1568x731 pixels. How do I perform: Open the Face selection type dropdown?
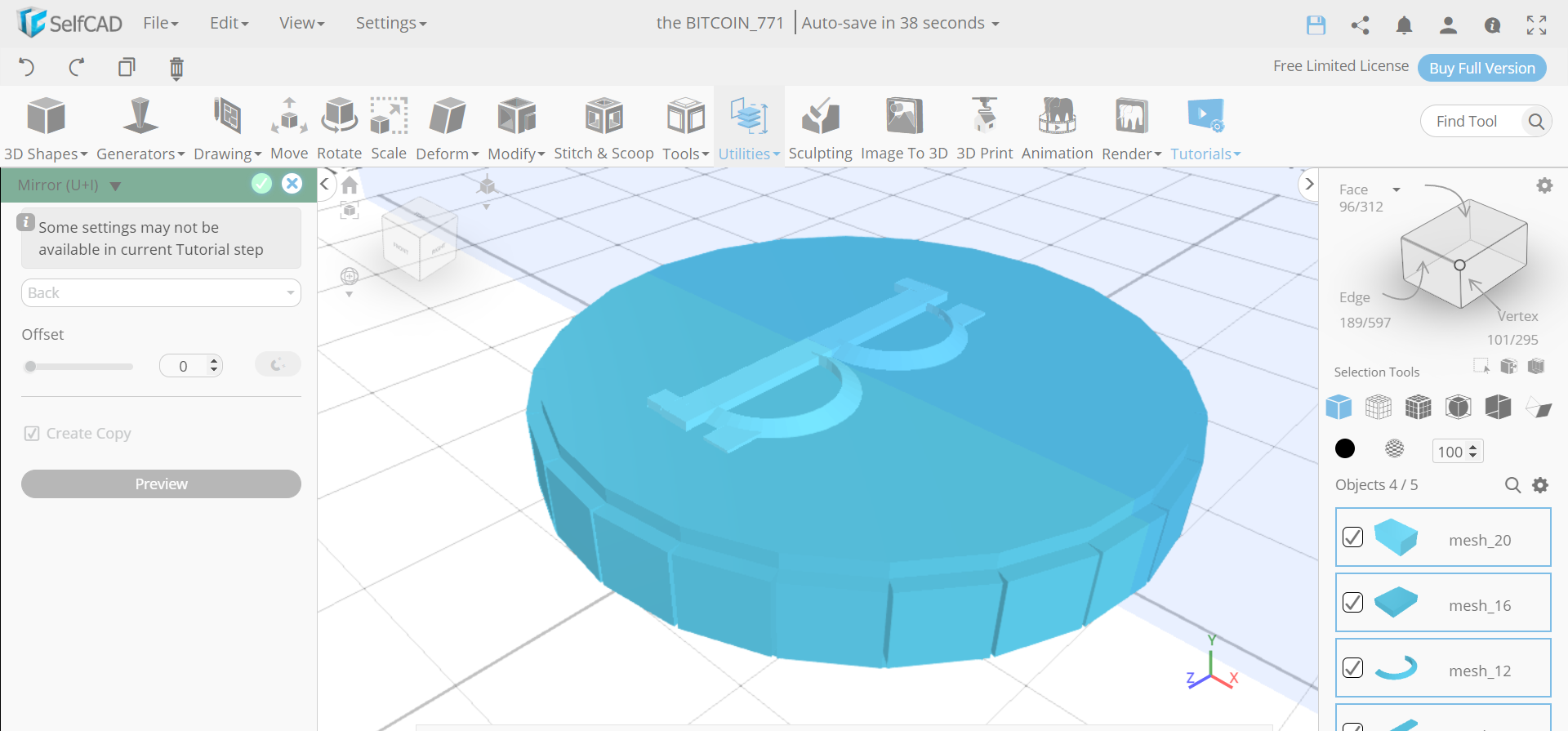pos(1396,189)
